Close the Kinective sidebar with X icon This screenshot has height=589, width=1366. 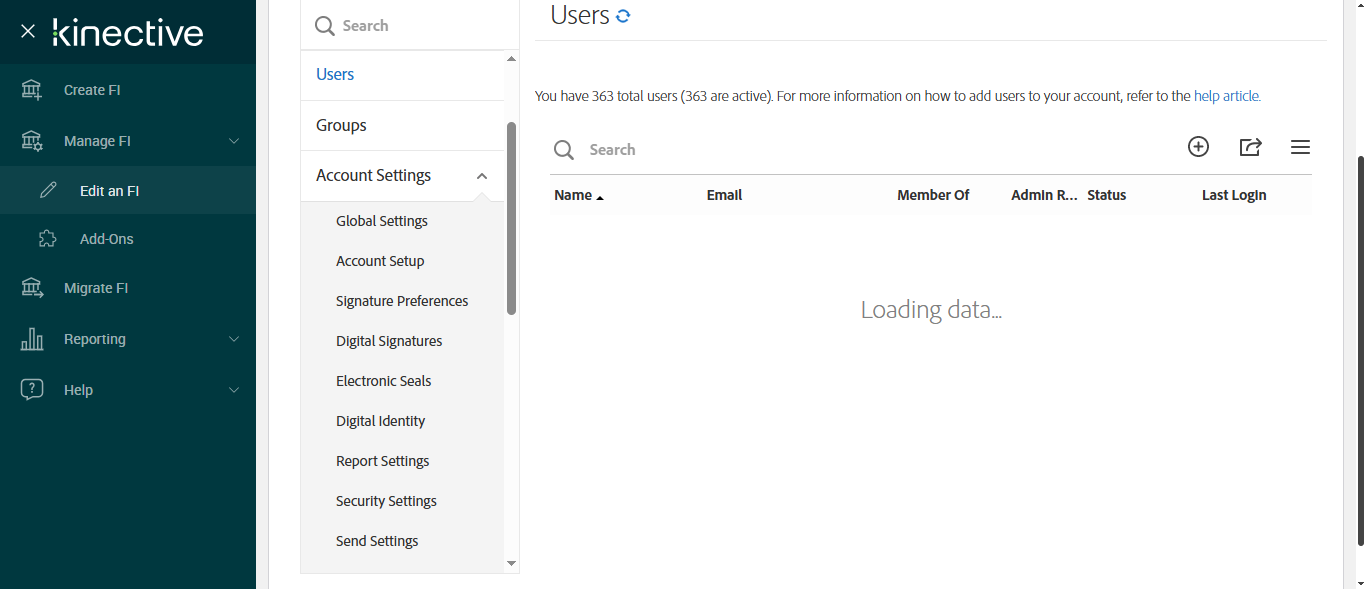[28, 31]
